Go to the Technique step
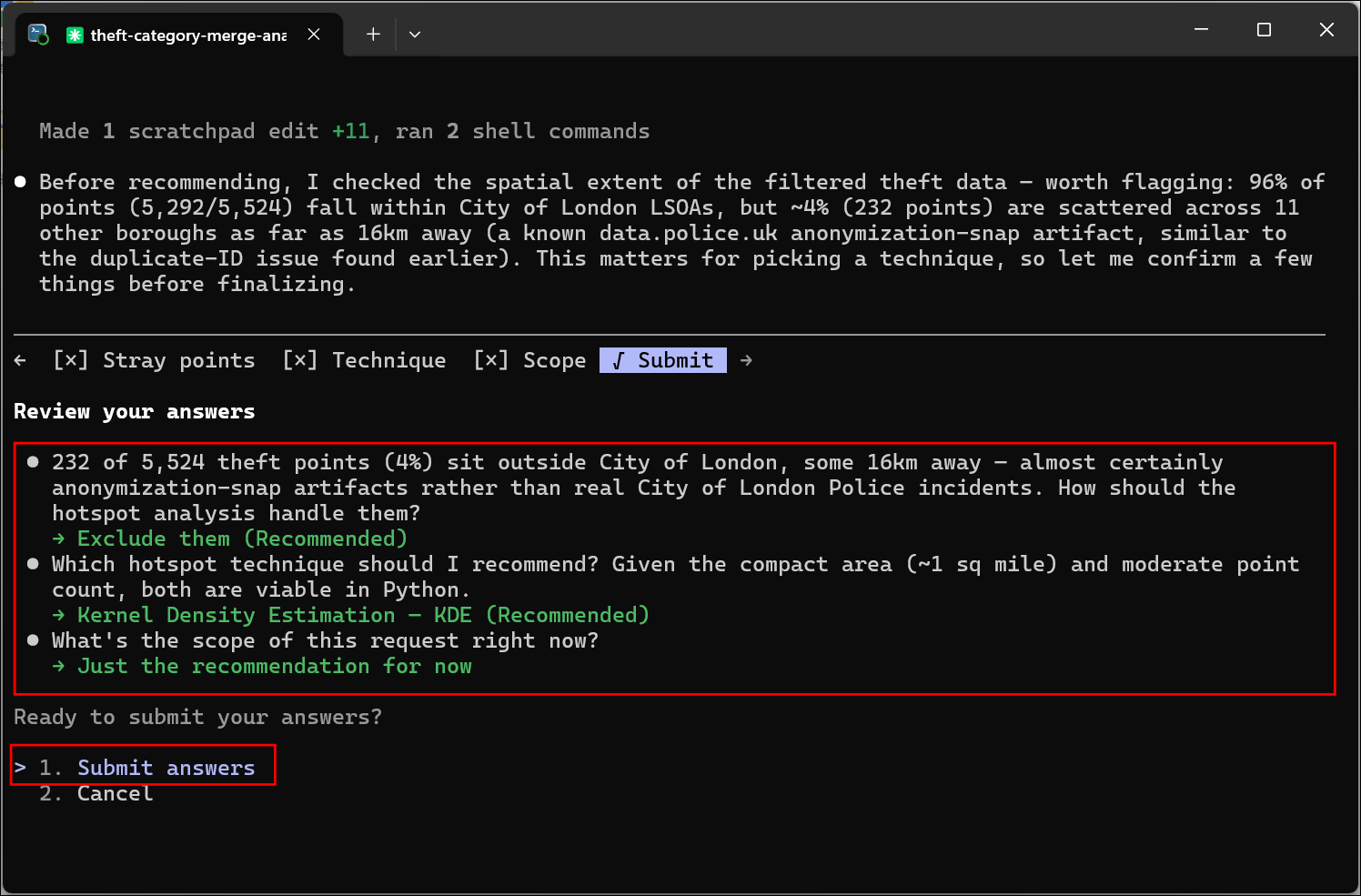 point(364,360)
